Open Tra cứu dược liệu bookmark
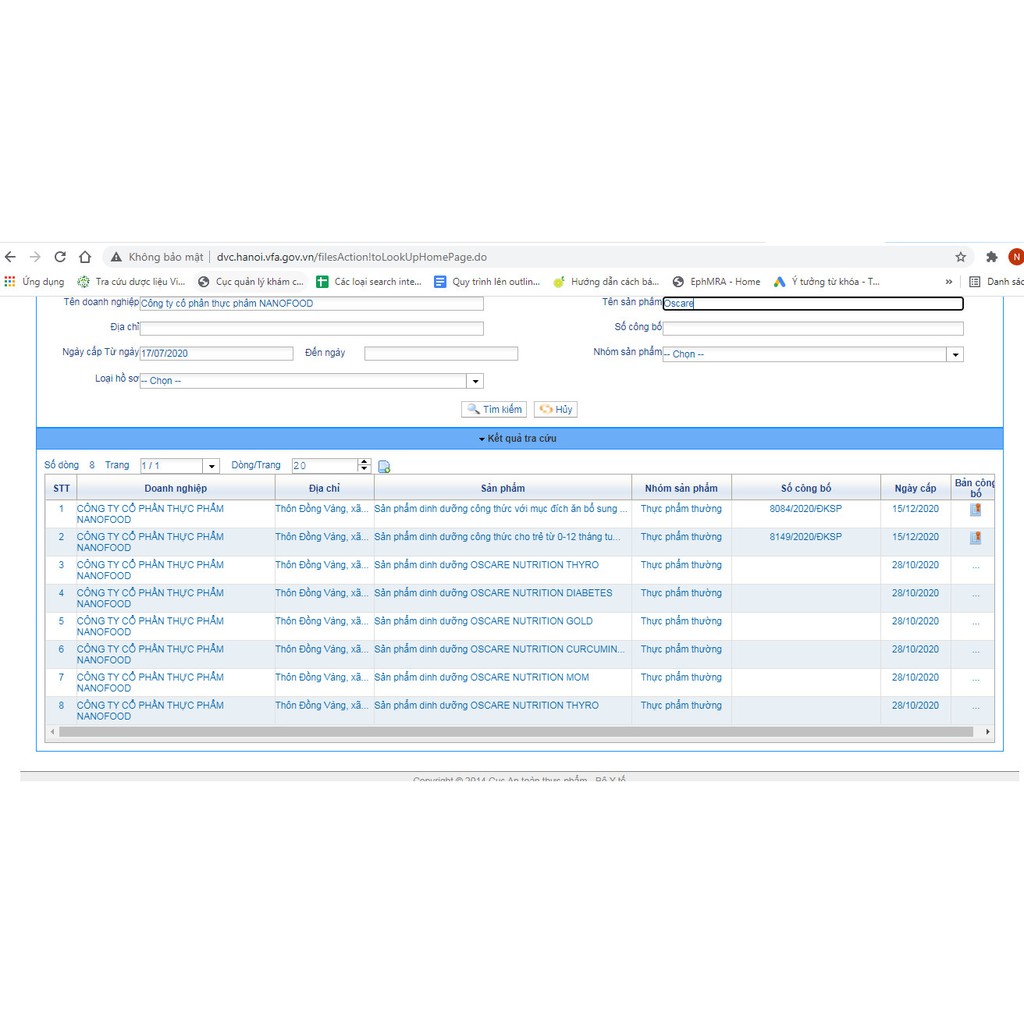This screenshot has width=1024, height=1024. click(x=131, y=281)
